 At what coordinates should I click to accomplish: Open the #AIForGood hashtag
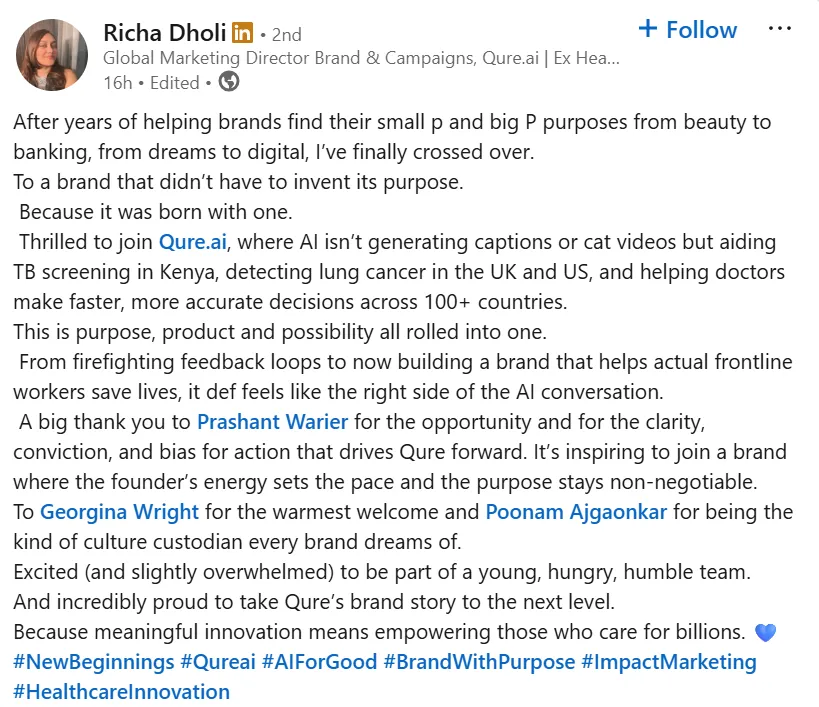click(319, 662)
